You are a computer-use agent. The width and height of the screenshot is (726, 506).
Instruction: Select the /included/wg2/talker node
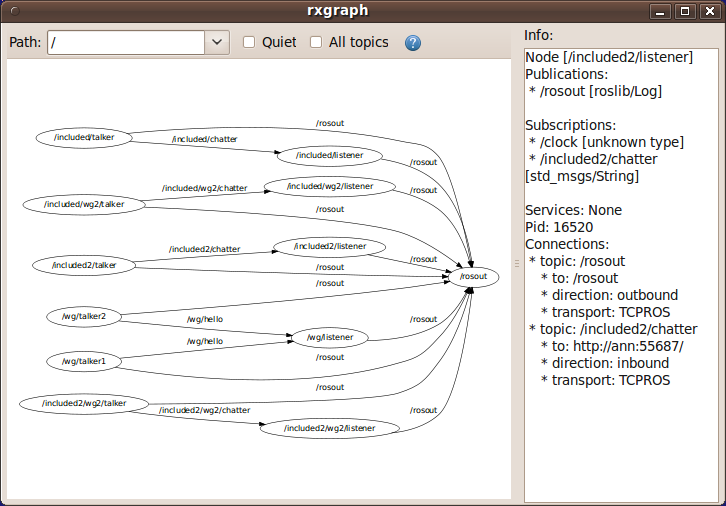click(84, 204)
